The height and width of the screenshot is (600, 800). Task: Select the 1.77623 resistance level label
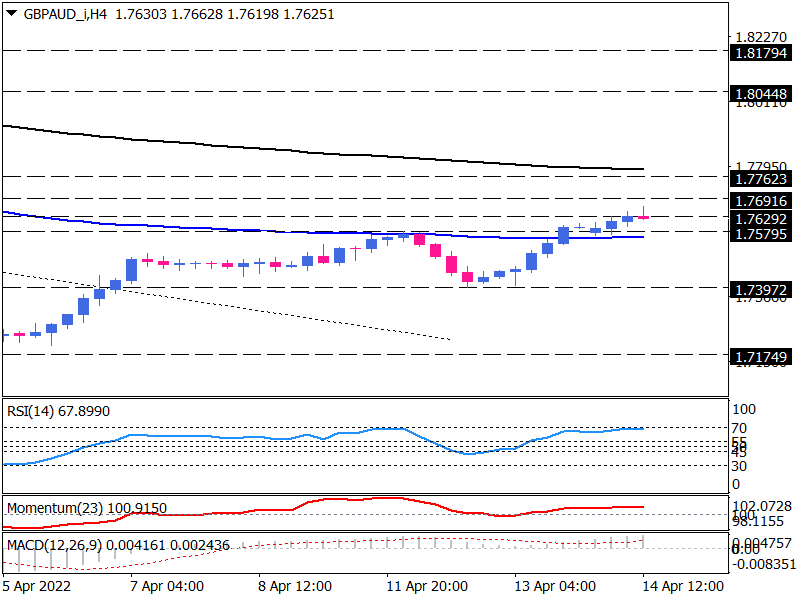(761, 179)
